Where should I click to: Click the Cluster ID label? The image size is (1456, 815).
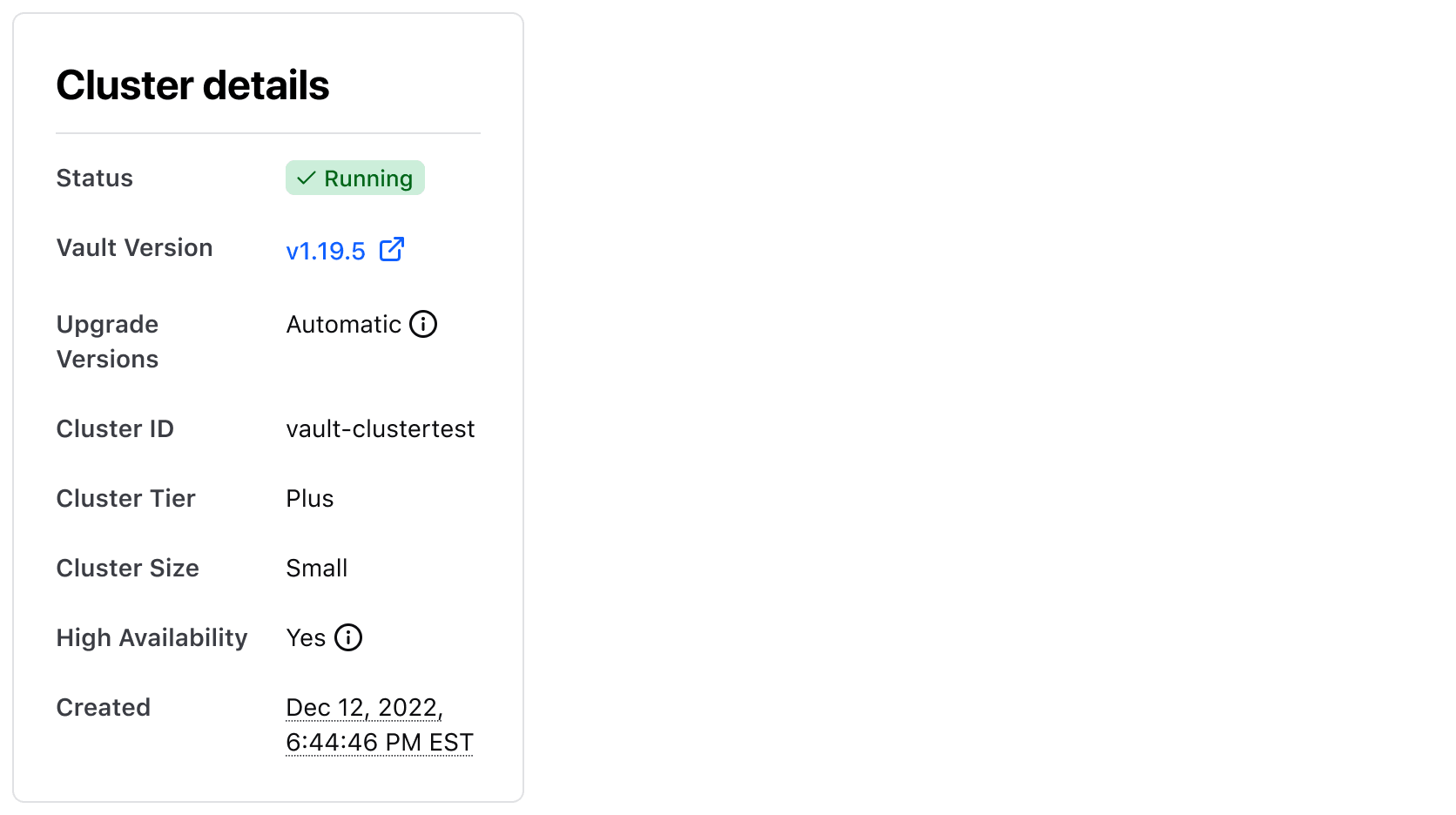[115, 428]
